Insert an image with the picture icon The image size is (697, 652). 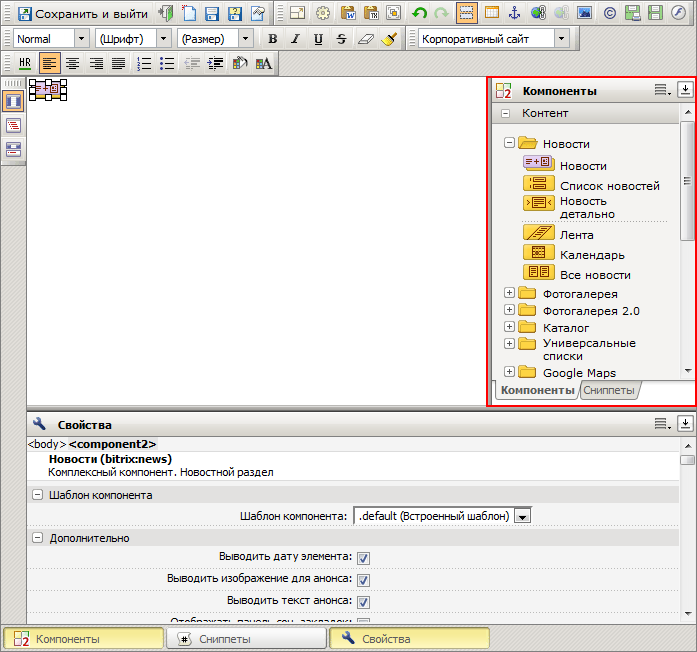click(584, 13)
